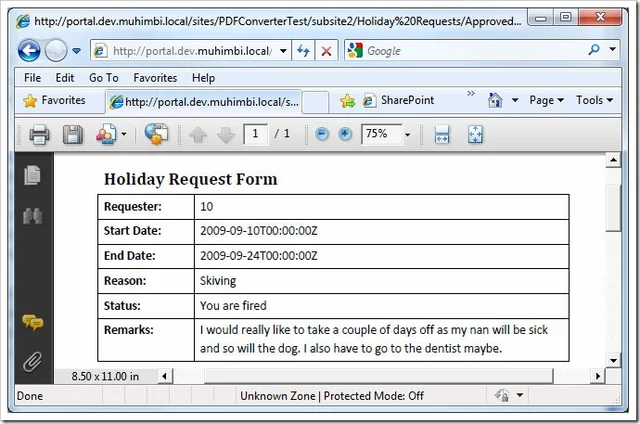The width and height of the screenshot is (640, 424).
Task: Open the Attachments paperclip panel
Action: [33, 361]
